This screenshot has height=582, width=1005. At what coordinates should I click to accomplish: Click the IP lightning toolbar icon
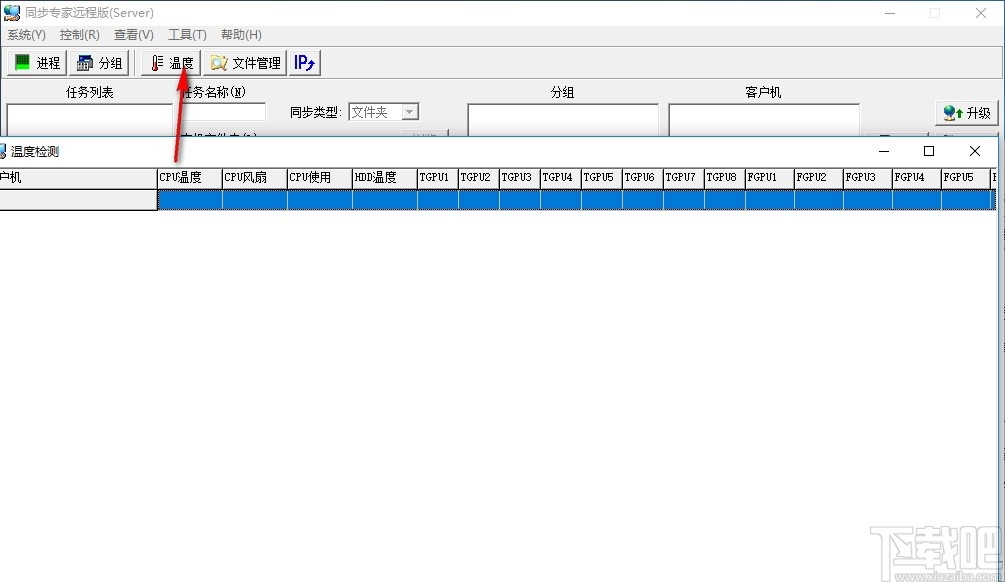pos(305,62)
